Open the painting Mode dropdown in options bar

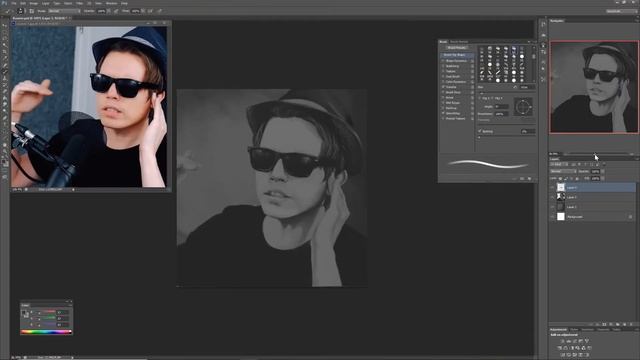tap(64, 11)
